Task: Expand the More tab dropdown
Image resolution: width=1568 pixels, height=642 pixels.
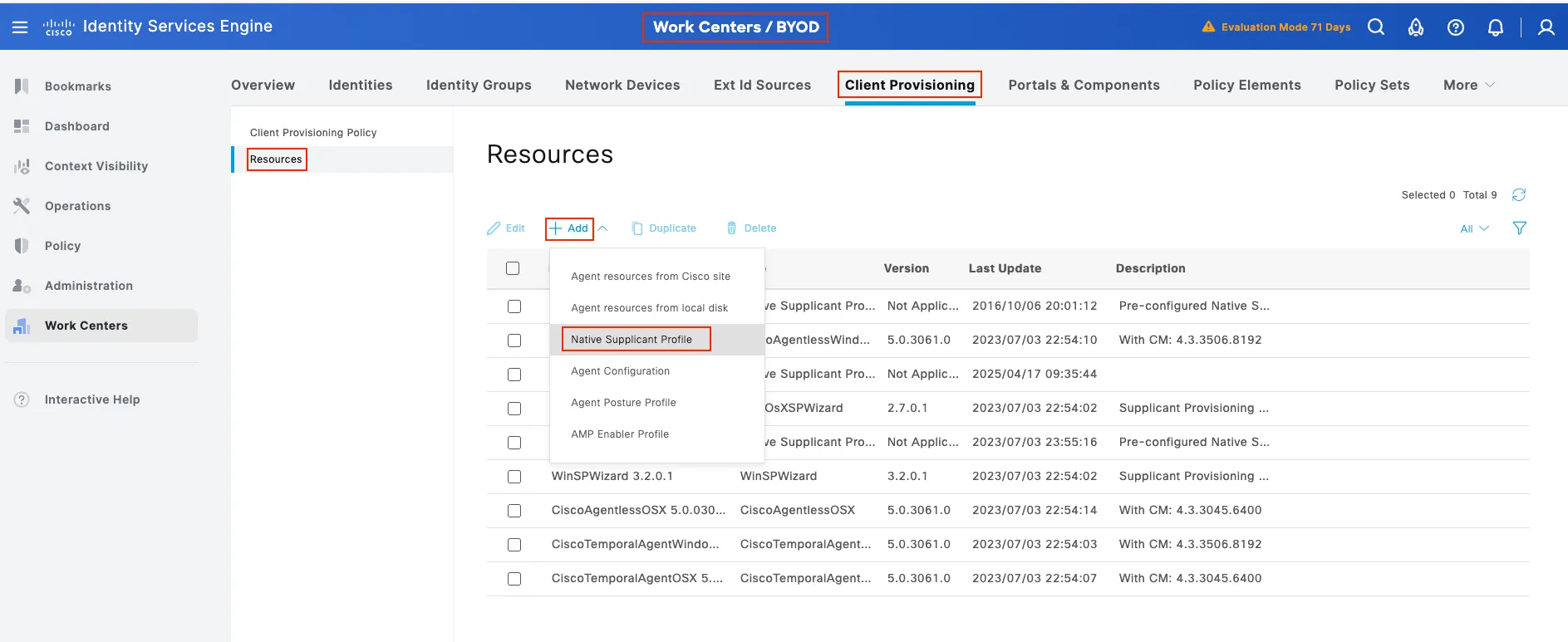Action: tap(1469, 85)
